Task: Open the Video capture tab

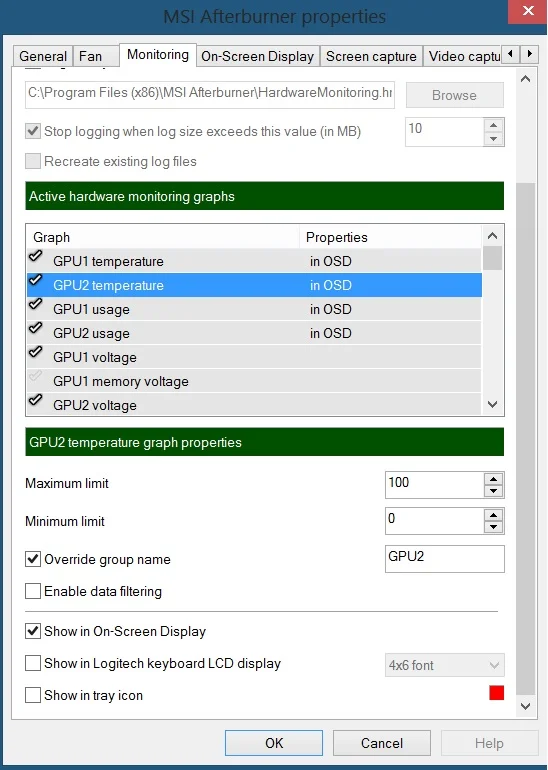Action: pos(463,56)
